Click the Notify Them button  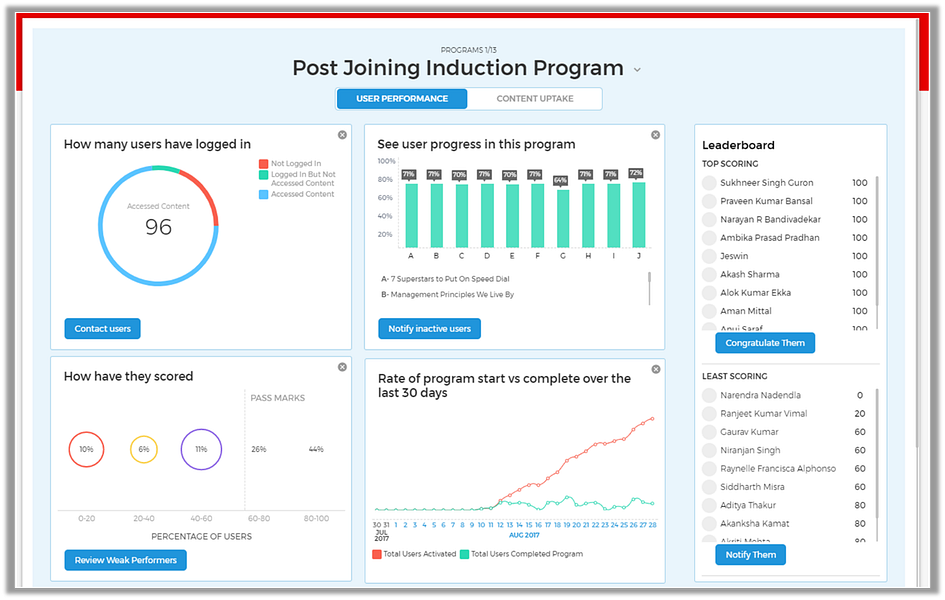pyautogui.click(x=750, y=555)
